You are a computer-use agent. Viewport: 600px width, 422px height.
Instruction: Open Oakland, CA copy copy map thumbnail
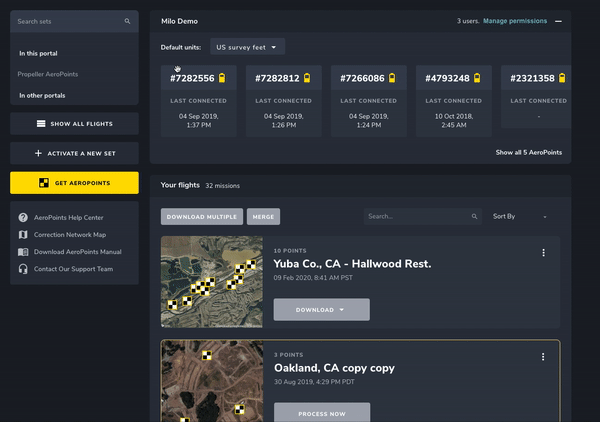[x=212, y=381]
